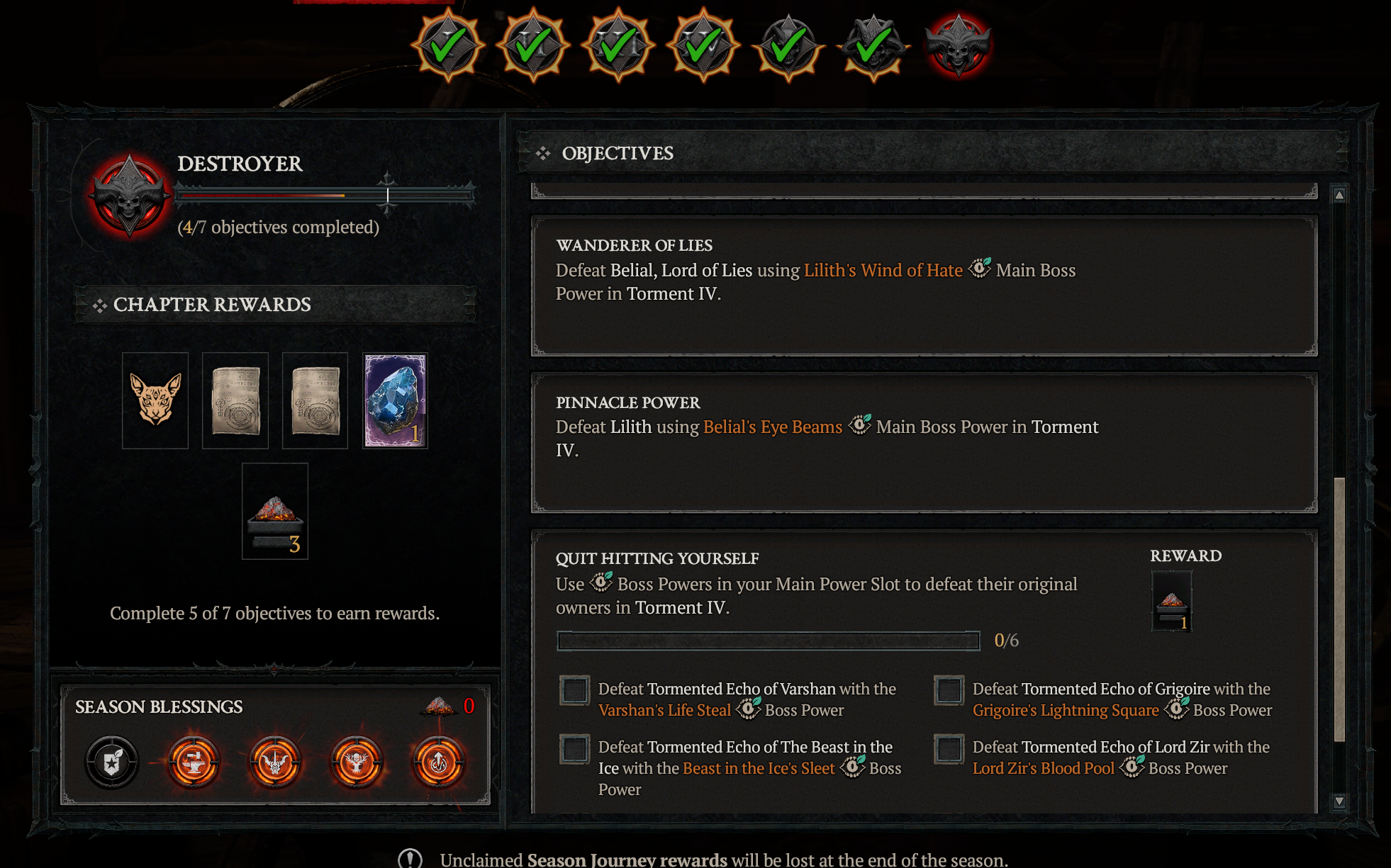The height and width of the screenshot is (868, 1391).
Task: Select the first completed chapter badge
Action: point(448,47)
